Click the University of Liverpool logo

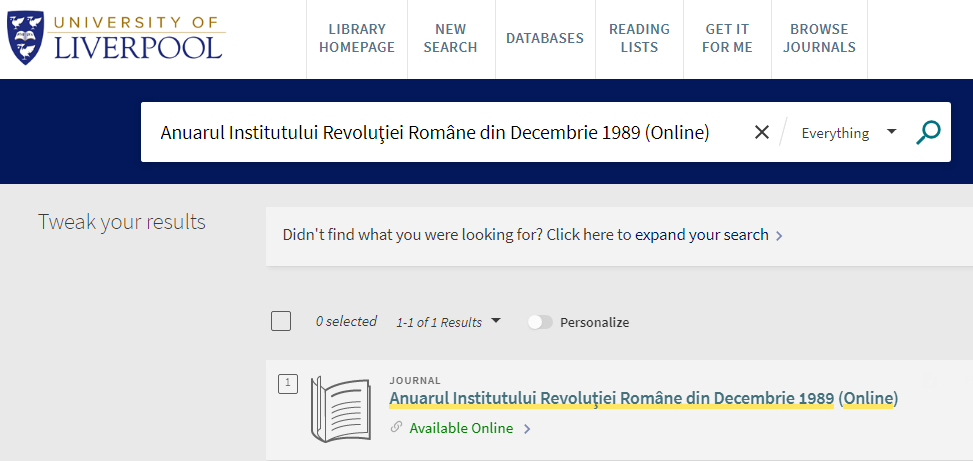[116, 38]
